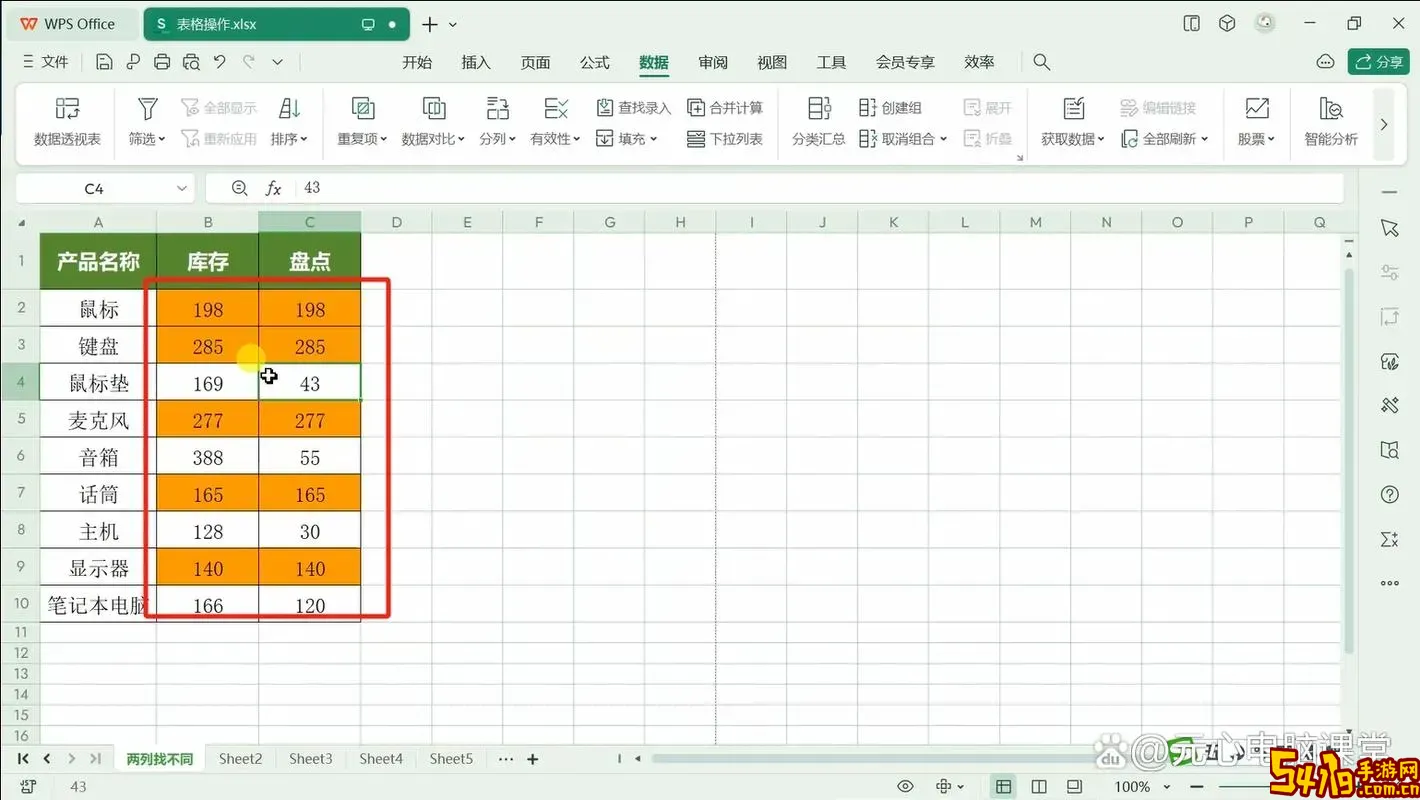The image size is (1420, 800).
Task: Expand the quick access toolbar chevron
Action: coord(278,62)
